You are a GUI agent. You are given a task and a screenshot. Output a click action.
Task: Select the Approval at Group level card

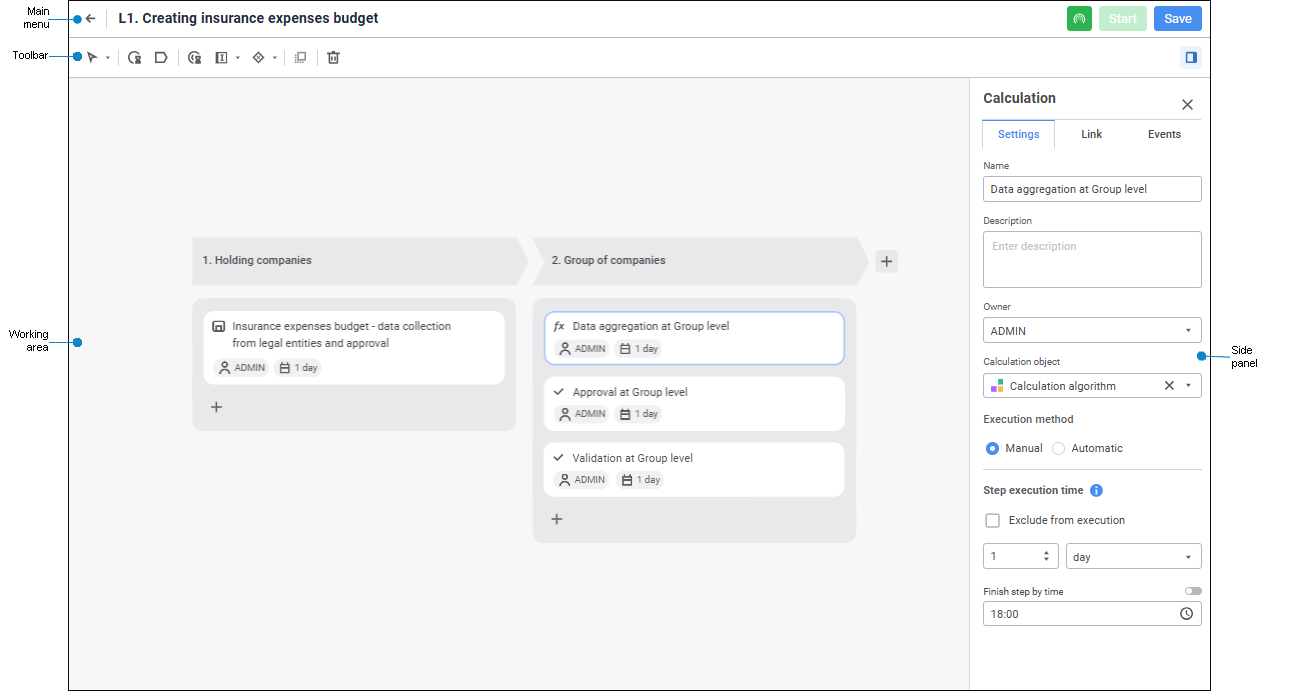tap(694, 403)
